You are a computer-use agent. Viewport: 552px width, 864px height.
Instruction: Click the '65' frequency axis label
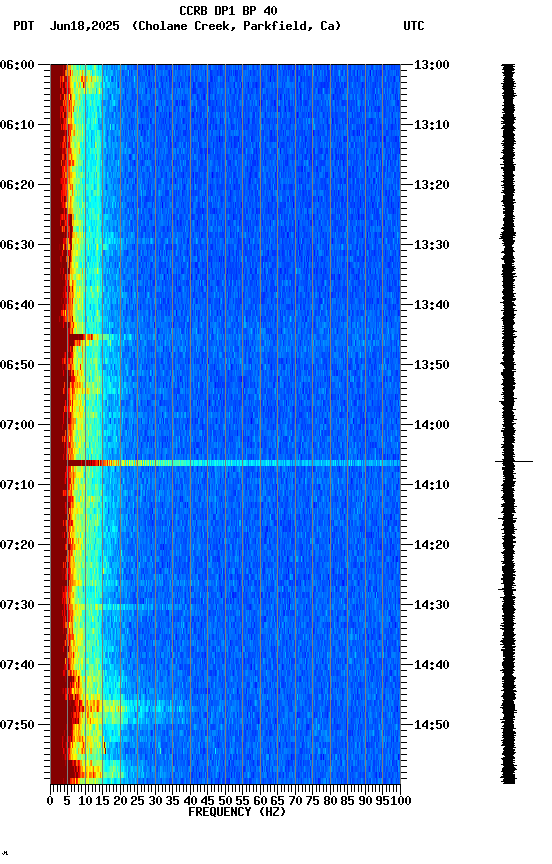[x=278, y=801]
